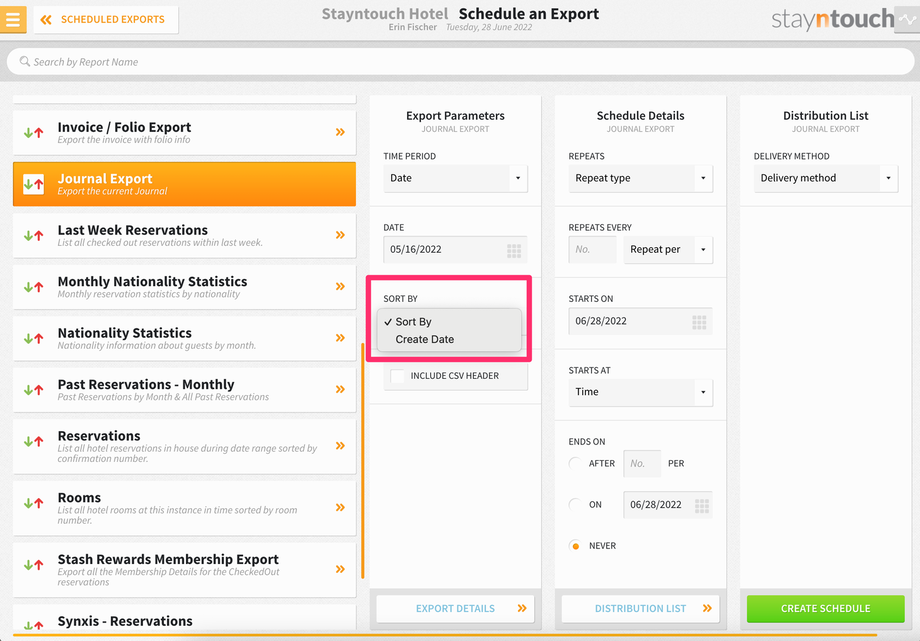Image resolution: width=920 pixels, height=641 pixels.
Task: Select the Never radio button
Action: [576, 545]
